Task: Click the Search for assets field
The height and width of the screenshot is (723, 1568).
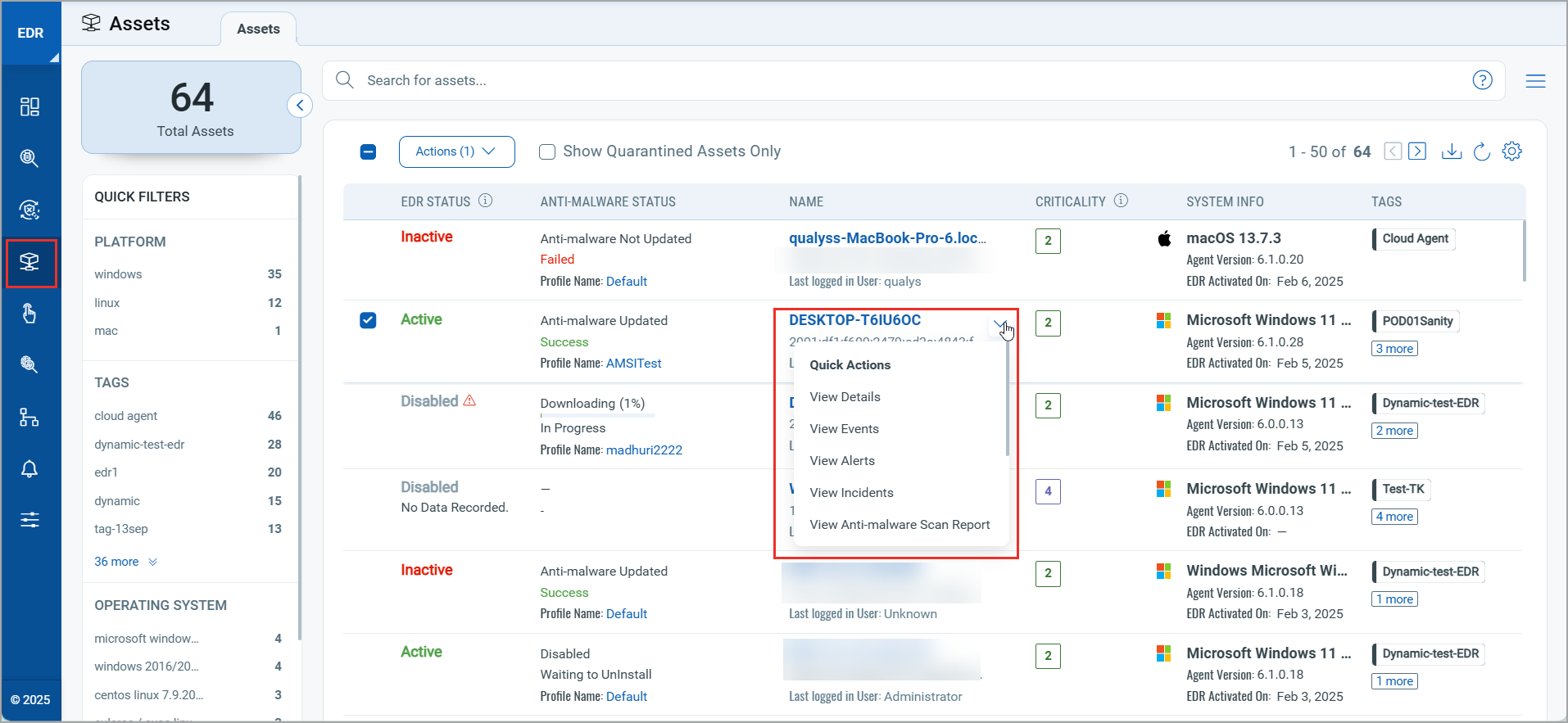Action: point(901,80)
